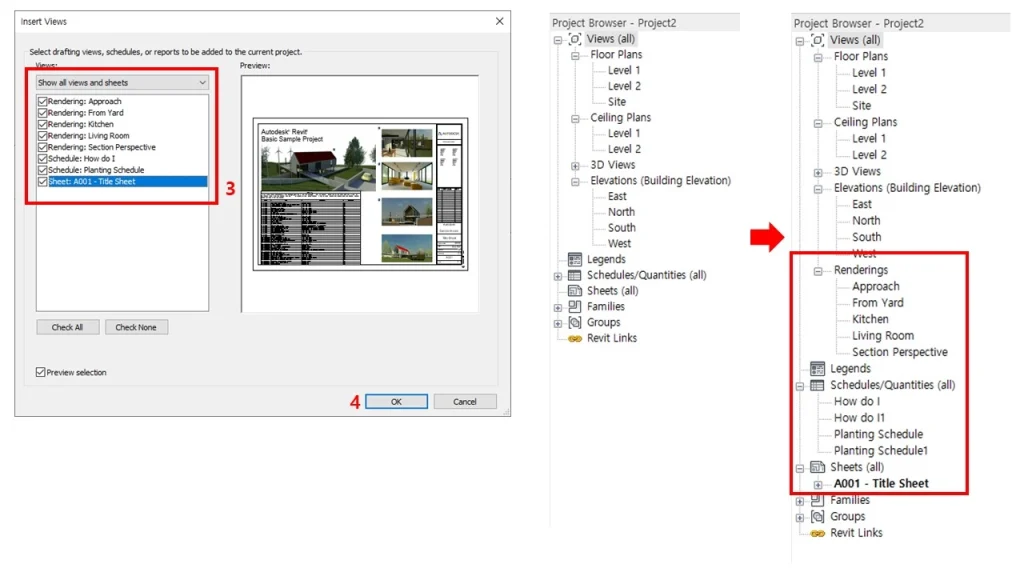Viewport: 1024px width, 576px height.
Task: Select A001 - Title Sheet in right browser
Action: coord(881,484)
